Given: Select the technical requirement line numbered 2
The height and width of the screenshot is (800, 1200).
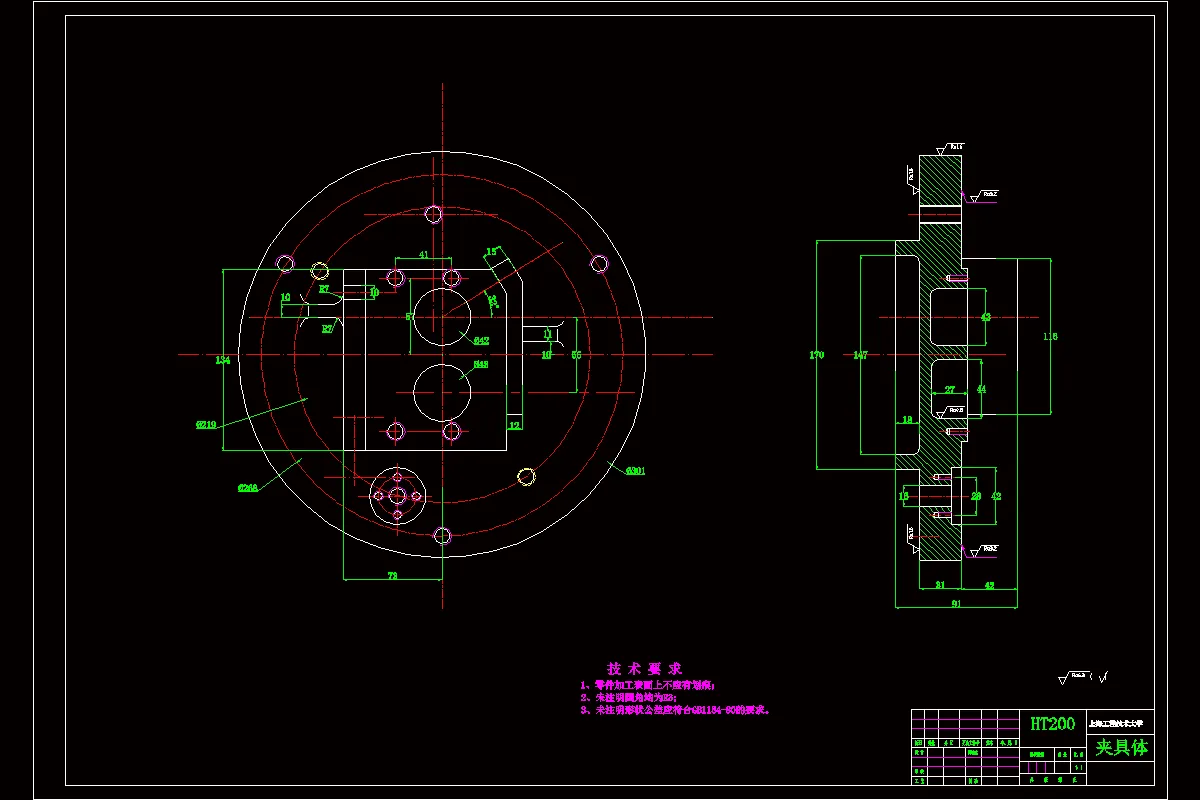Looking at the screenshot, I should (x=628, y=697).
